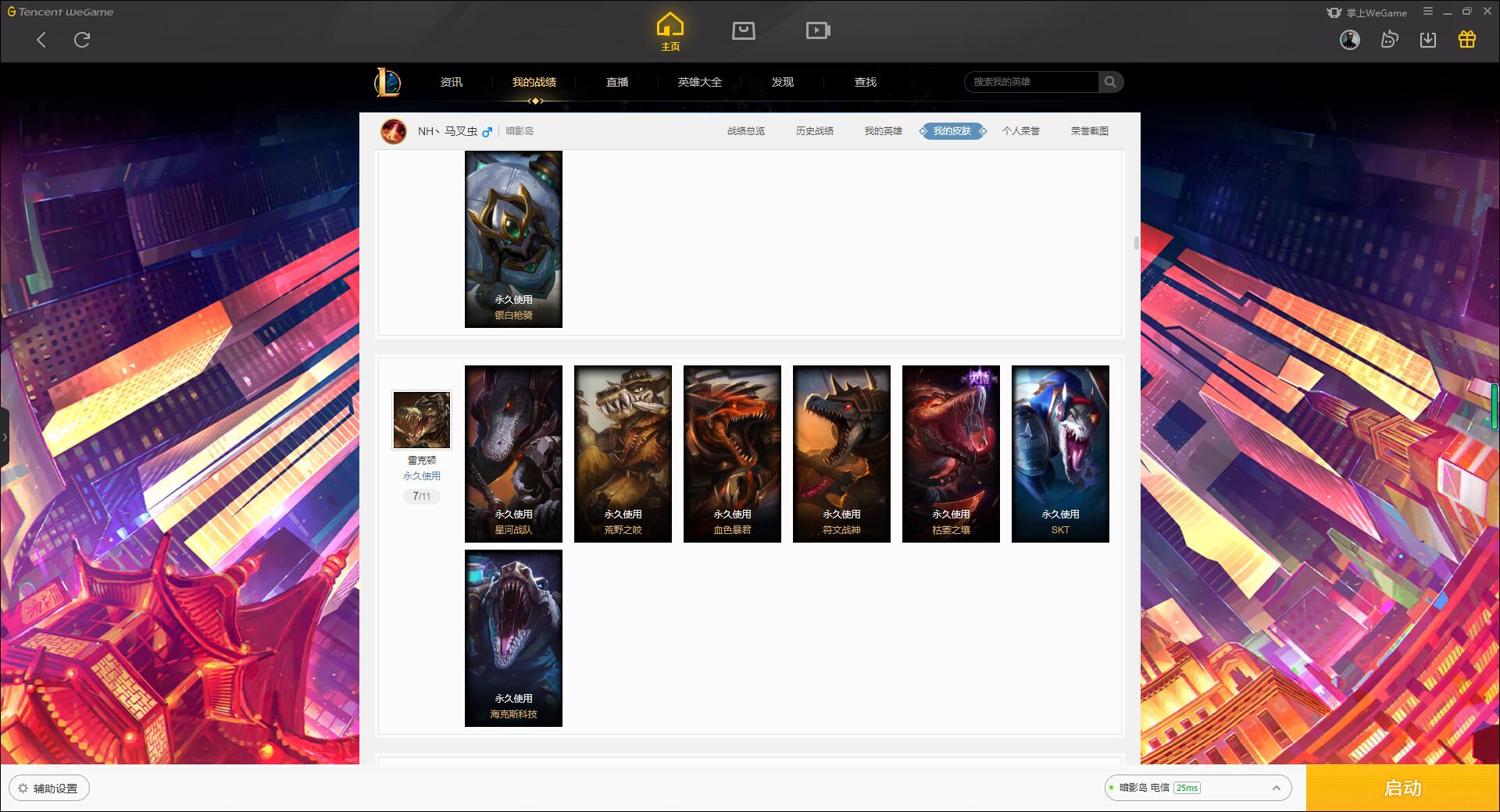The height and width of the screenshot is (812, 1500).
Task: Click the 银白枪骑 skin card
Action: pyautogui.click(x=513, y=239)
